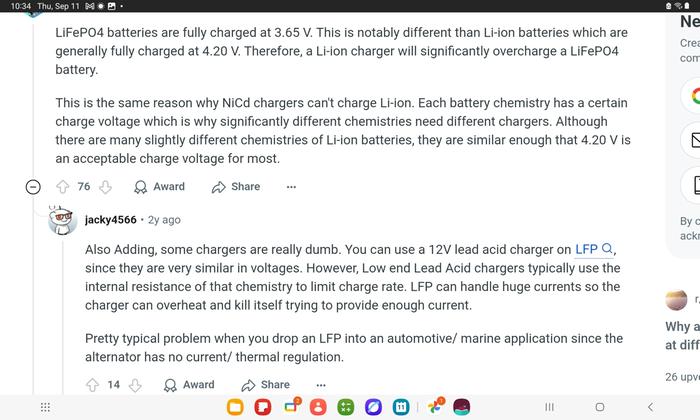Upvote jacky4566's comment with 14 points
Screen dimensions: 700x420
(92, 385)
